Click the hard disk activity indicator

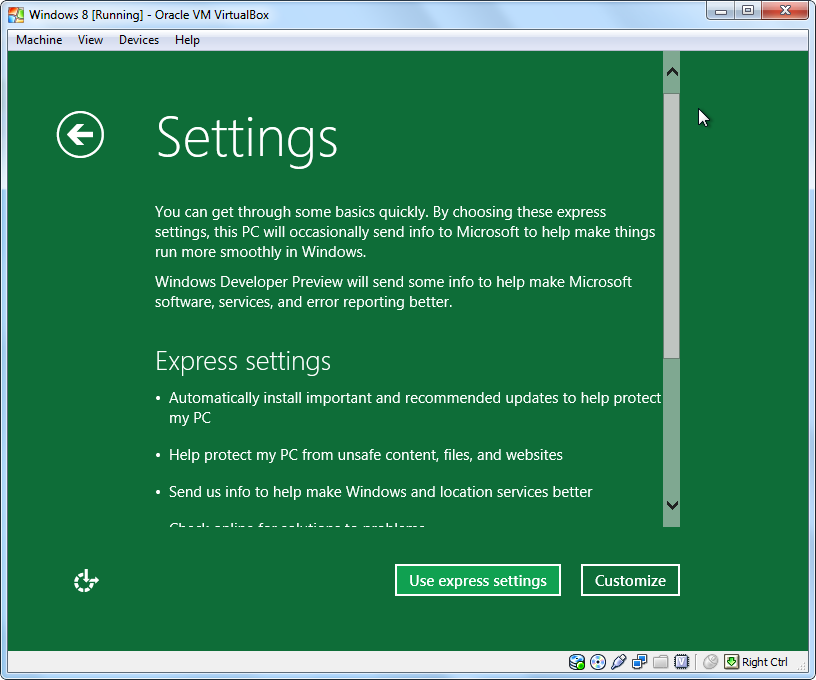577,662
